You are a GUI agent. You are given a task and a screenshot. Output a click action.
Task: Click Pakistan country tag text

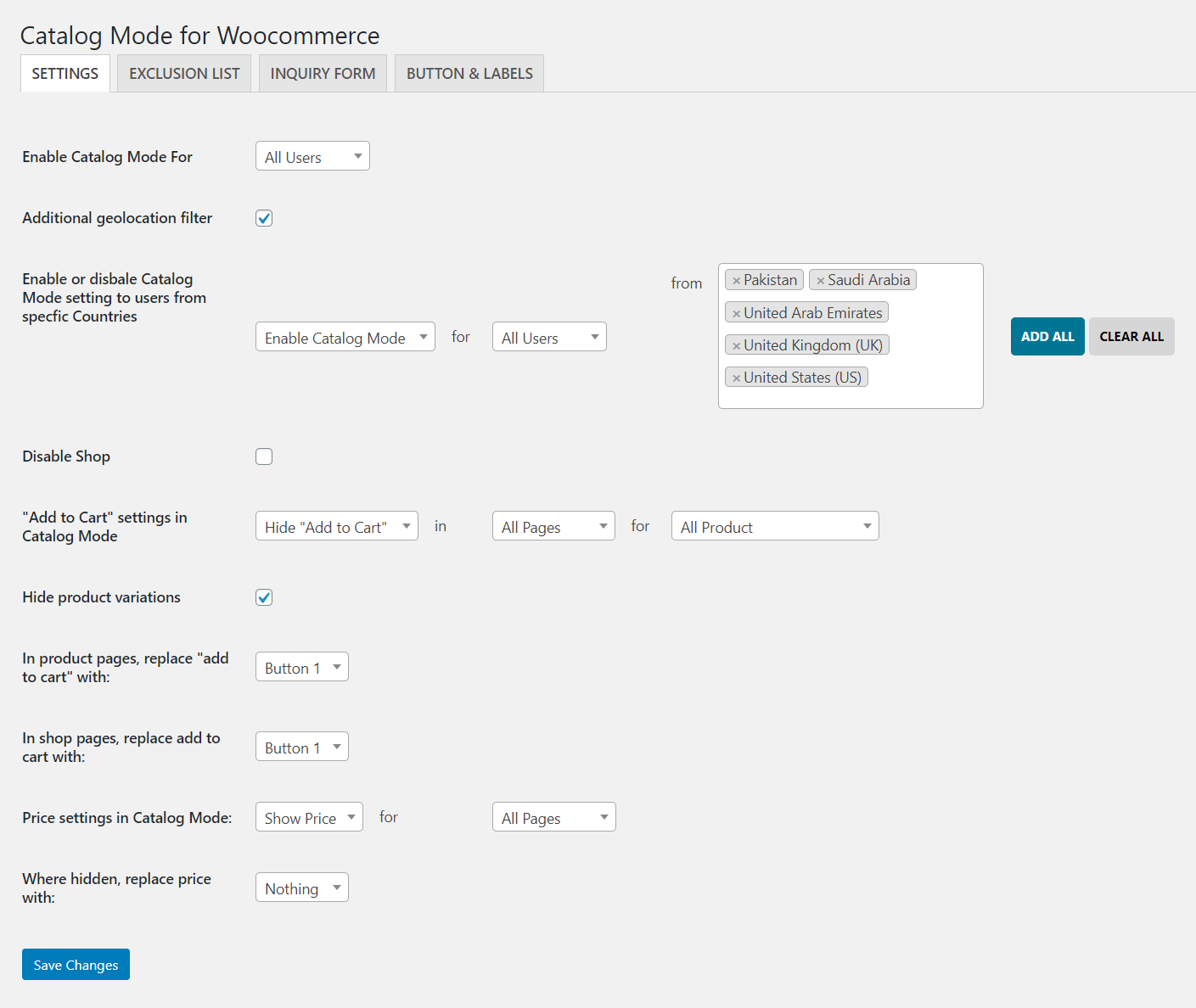click(771, 280)
